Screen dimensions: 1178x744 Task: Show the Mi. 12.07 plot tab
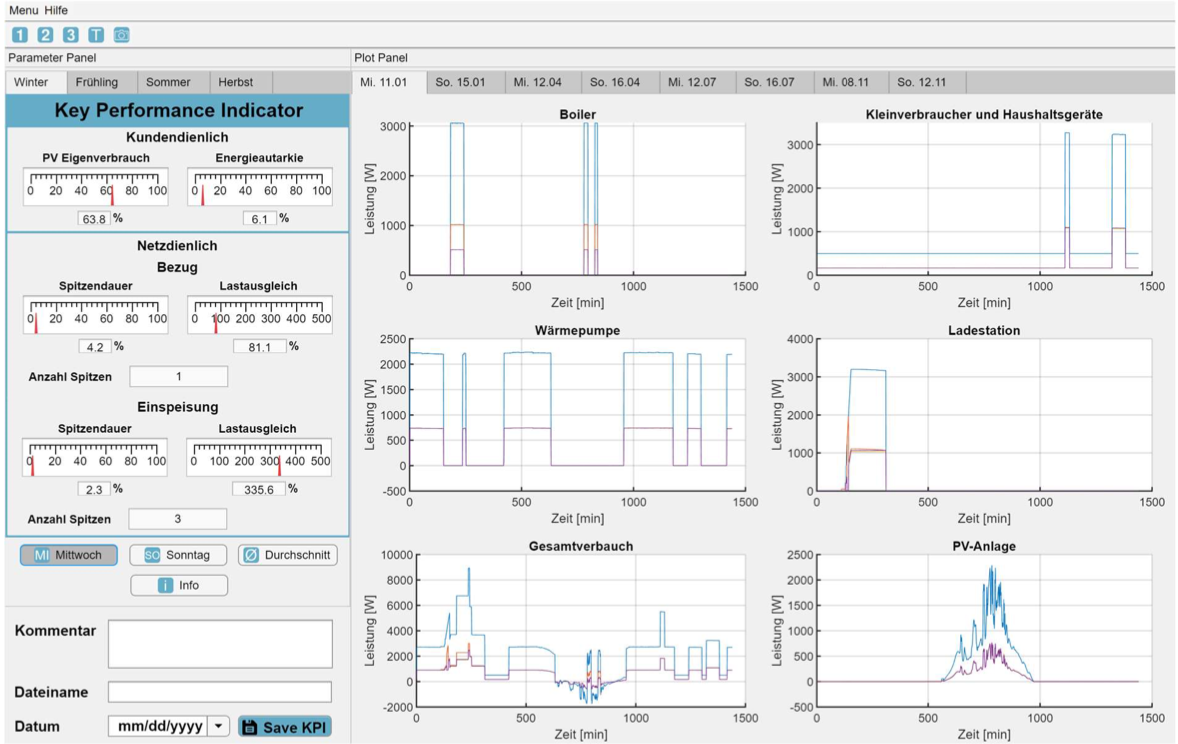[692, 82]
